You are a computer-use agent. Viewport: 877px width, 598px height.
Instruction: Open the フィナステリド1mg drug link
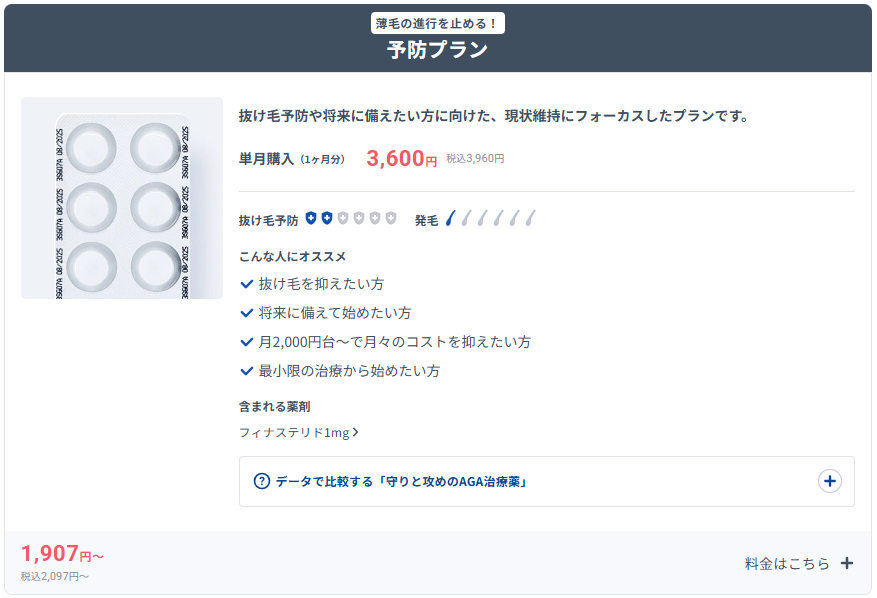(x=294, y=433)
